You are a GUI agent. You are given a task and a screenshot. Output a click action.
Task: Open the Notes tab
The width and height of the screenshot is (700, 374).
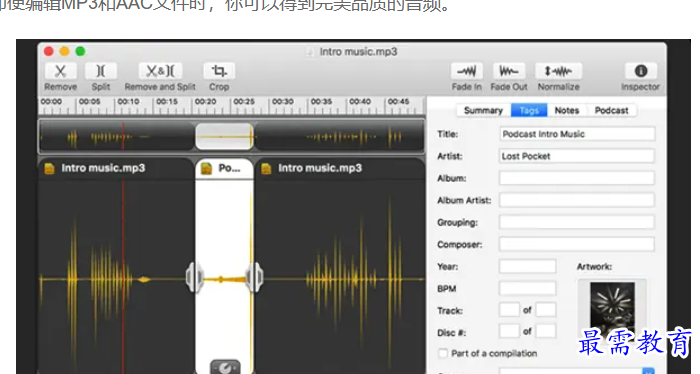567,110
